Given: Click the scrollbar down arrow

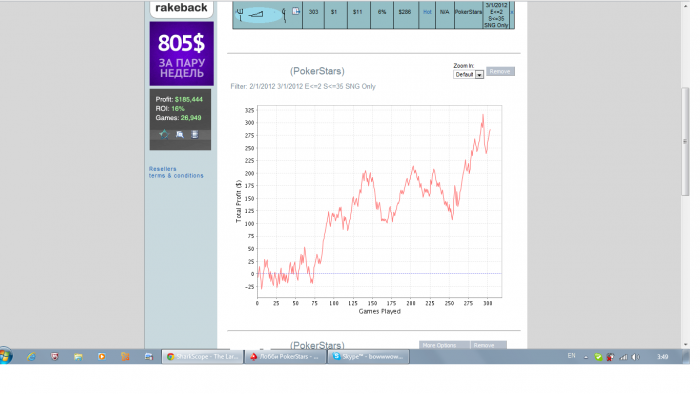Looking at the screenshot, I should pos(685,344).
